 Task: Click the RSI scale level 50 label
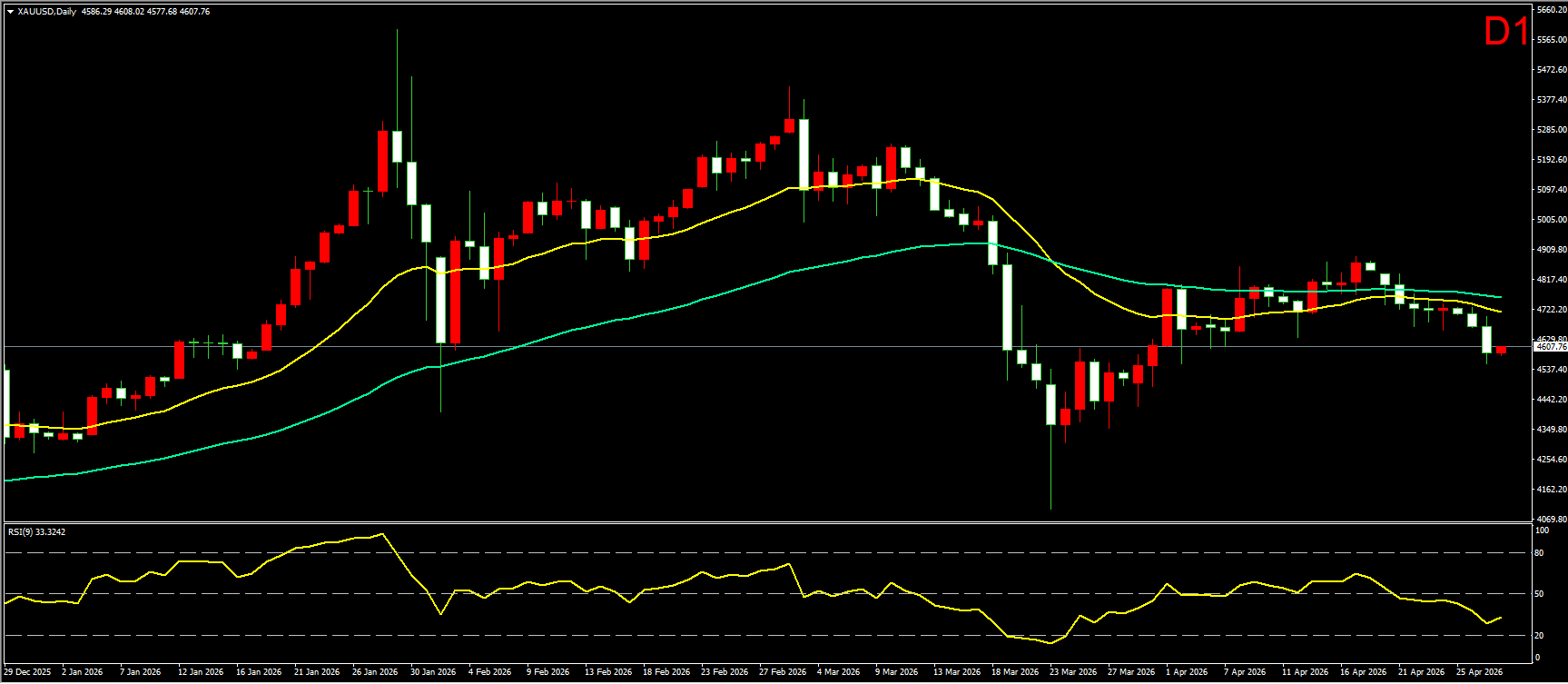[x=1539, y=594]
